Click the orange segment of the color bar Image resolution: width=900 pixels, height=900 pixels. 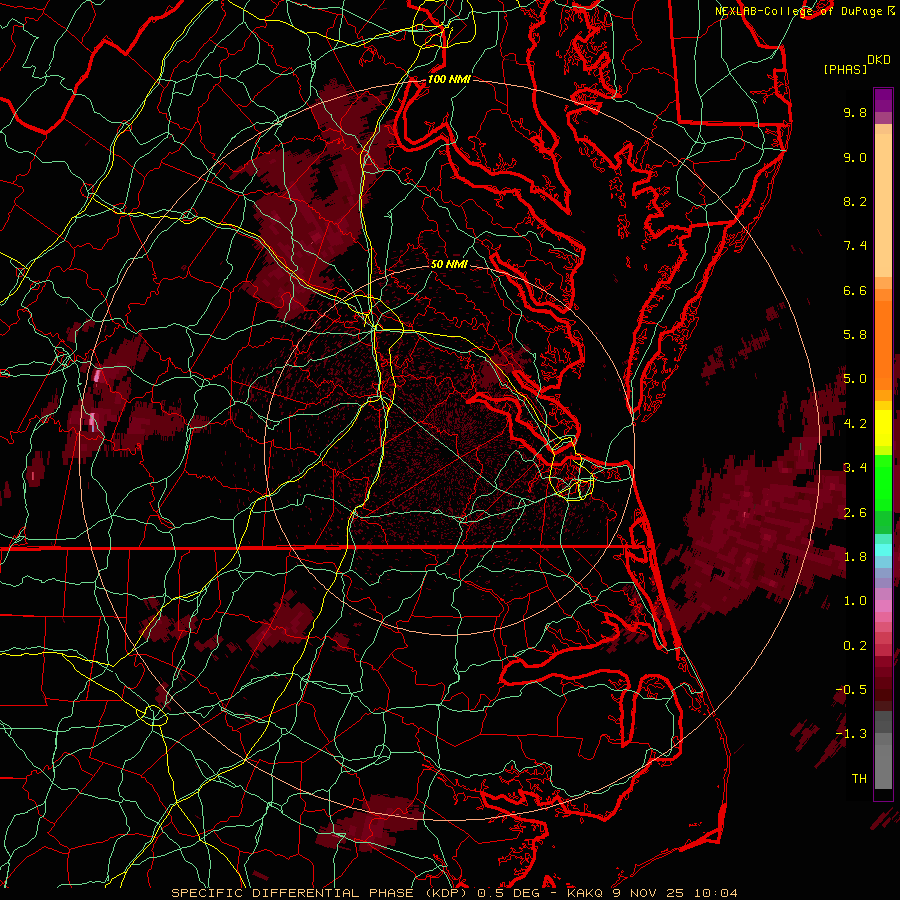tap(883, 339)
